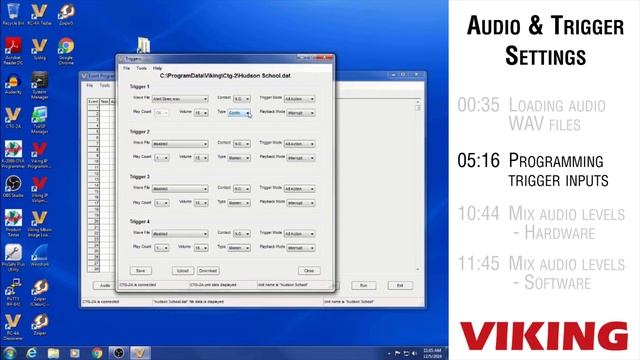The height and width of the screenshot is (360, 640).
Task: Click chapter "05:16 Programming trigger inputs"
Action: 533,170
